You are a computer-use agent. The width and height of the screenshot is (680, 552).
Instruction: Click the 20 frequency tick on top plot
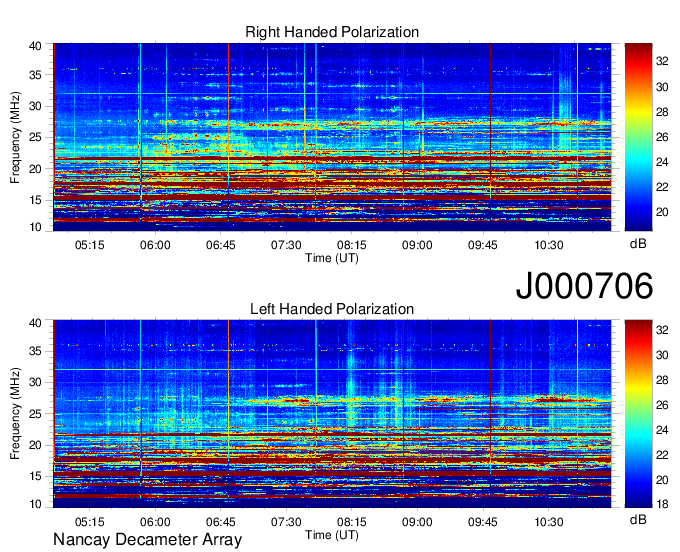pos(35,169)
